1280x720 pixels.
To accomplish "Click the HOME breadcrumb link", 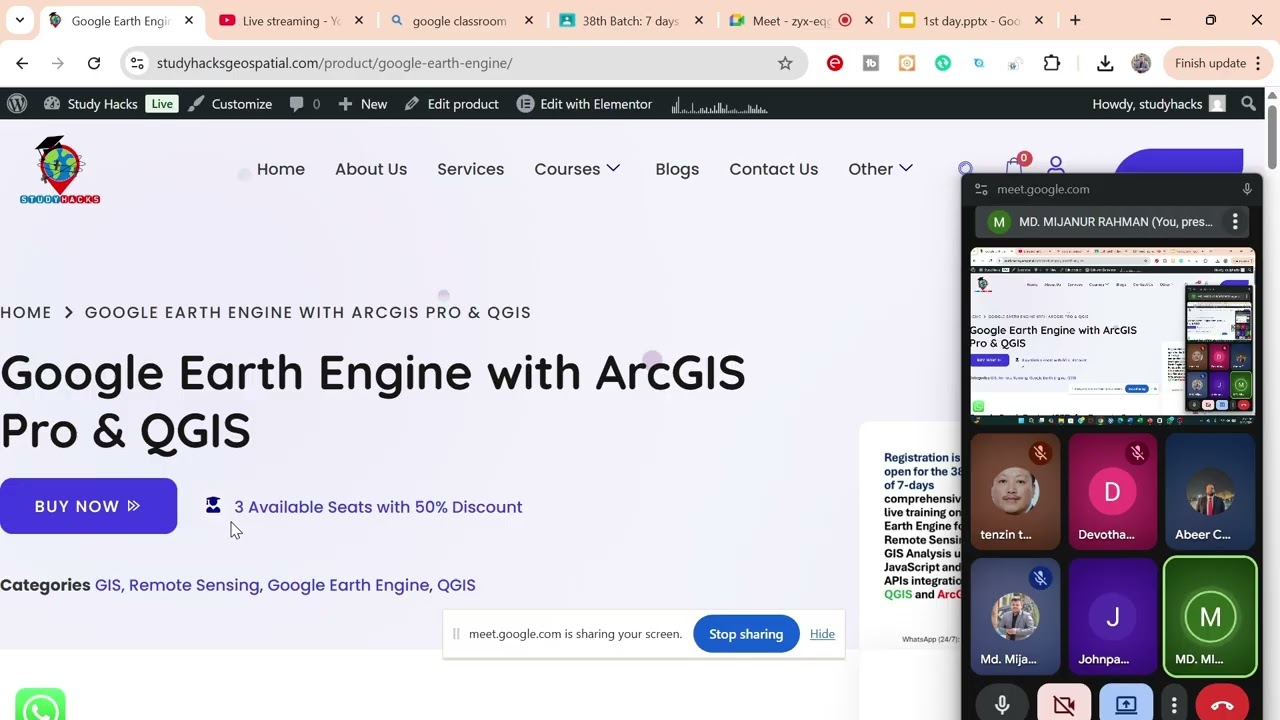I will [26, 312].
